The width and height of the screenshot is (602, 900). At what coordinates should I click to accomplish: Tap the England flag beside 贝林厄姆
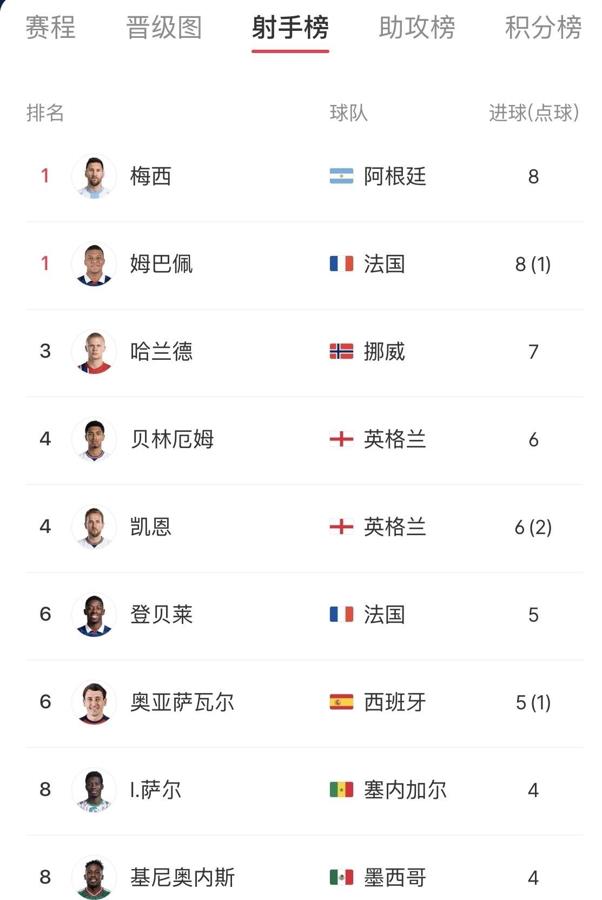coord(341,439)
